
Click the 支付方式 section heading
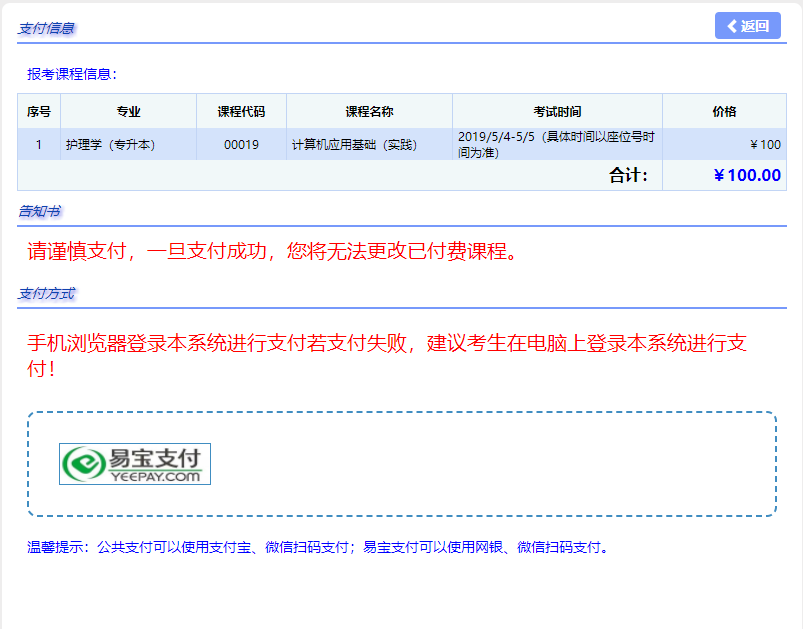coord(46,293)
